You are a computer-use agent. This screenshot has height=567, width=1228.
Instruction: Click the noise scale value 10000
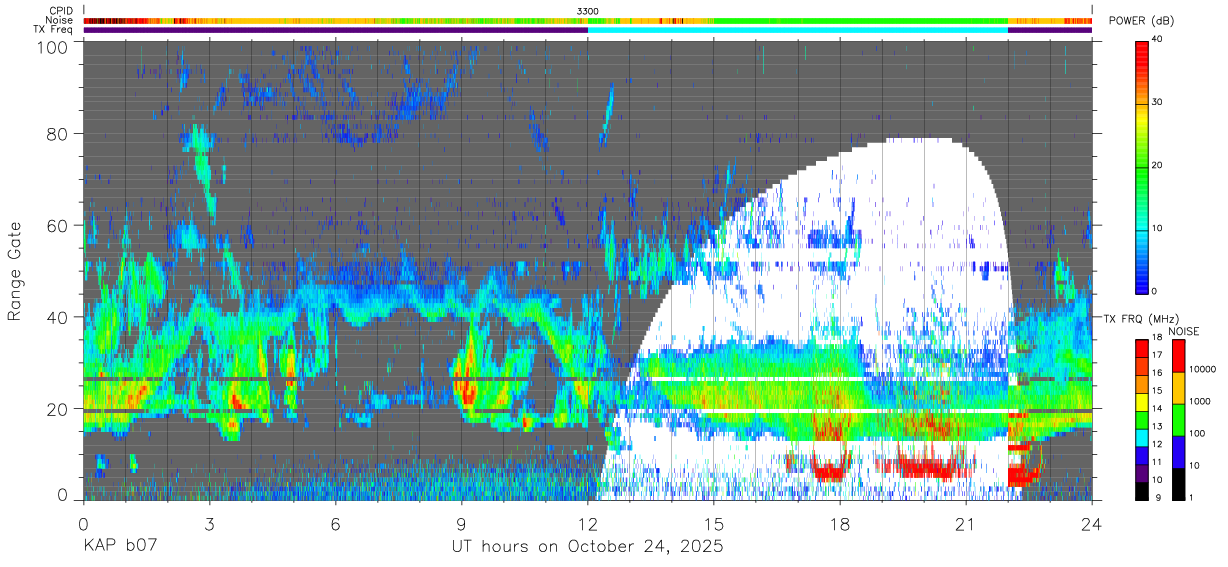[x=1203, y=369]
